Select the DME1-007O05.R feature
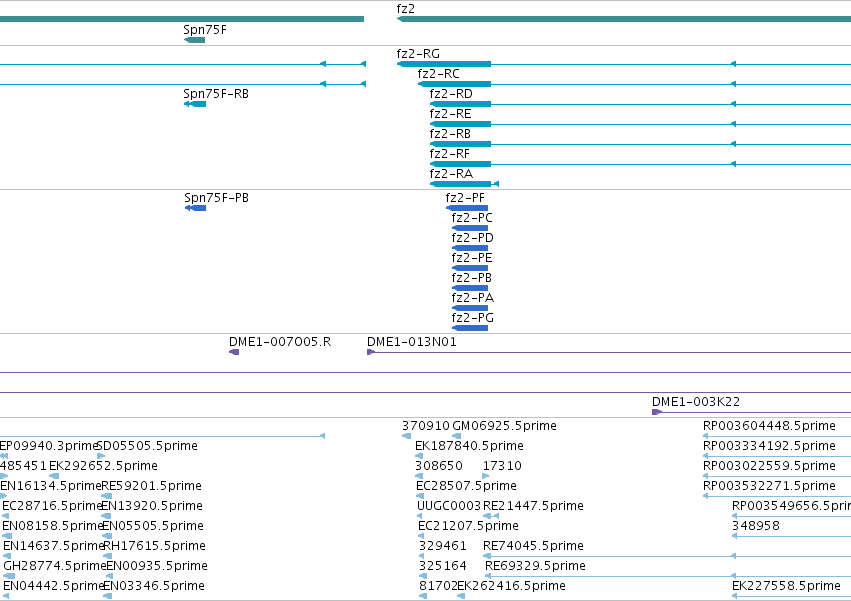Image resolution: width=851 pixels, height=601 pixels. (234, 352)
